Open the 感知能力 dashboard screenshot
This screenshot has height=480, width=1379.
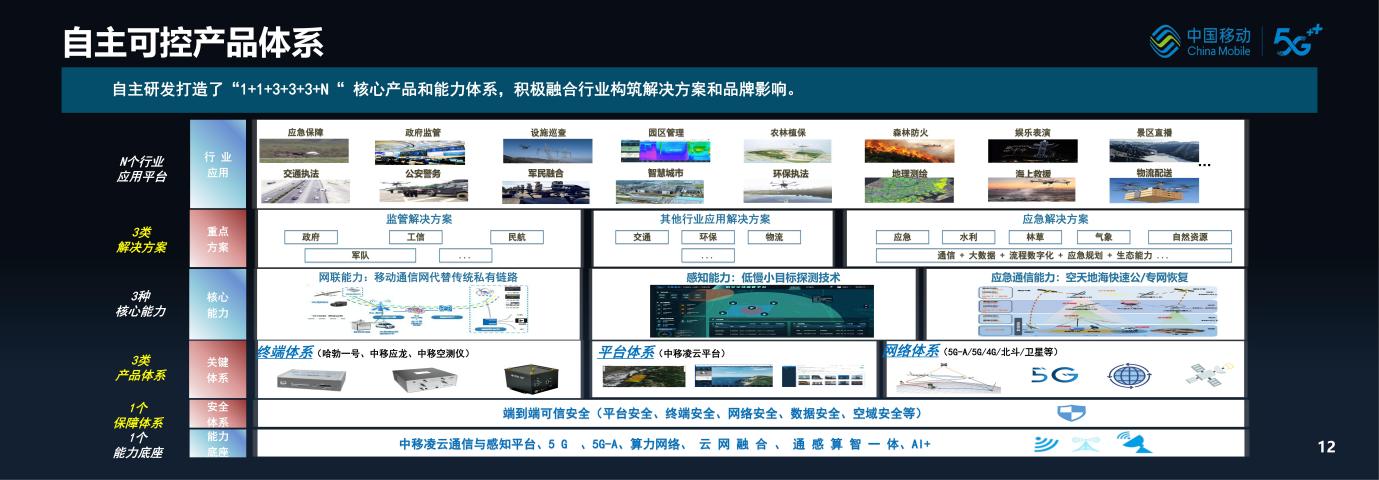[x=760, y=311]
